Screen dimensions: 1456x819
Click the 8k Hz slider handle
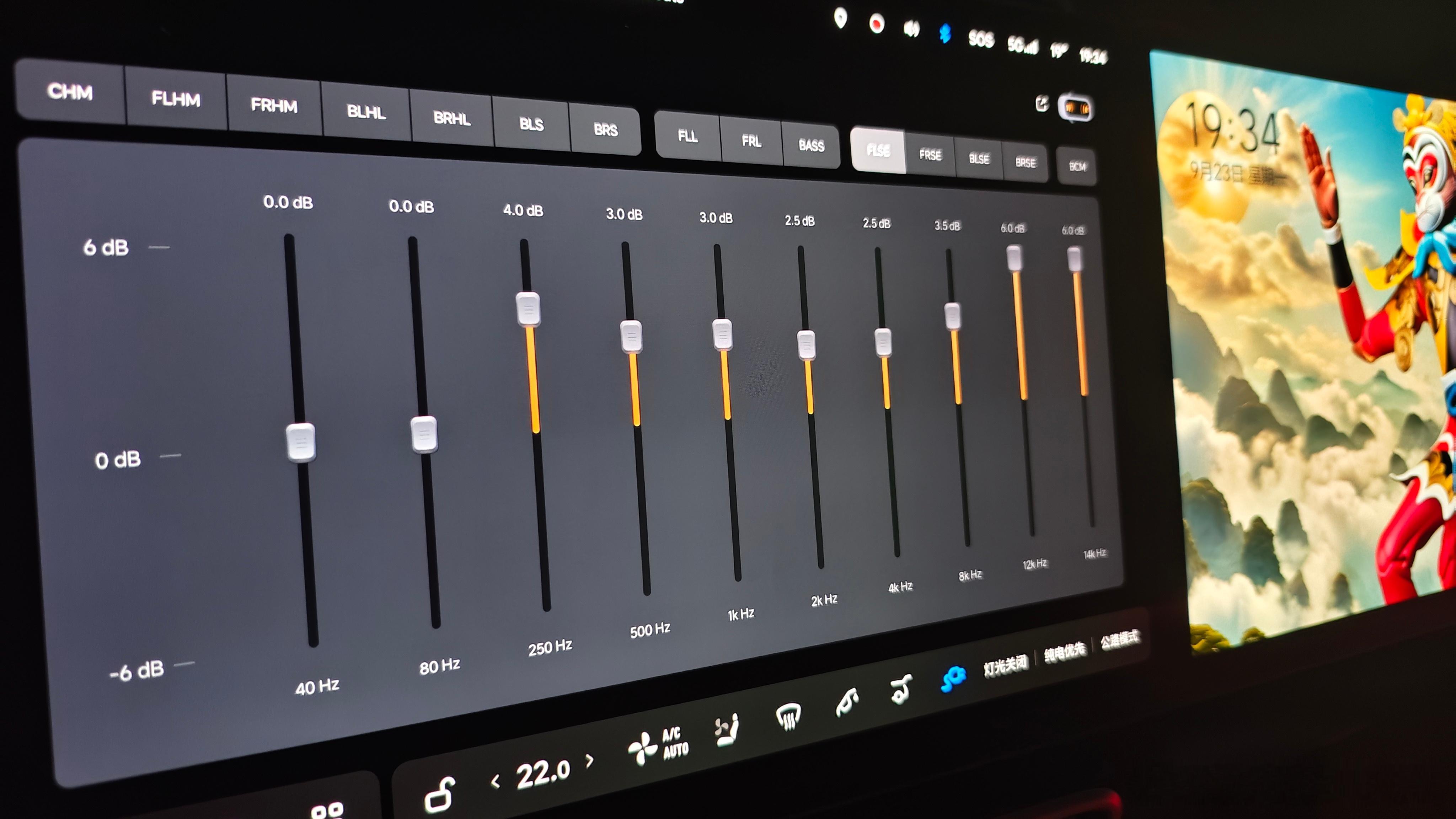click(x=952, y=316)
